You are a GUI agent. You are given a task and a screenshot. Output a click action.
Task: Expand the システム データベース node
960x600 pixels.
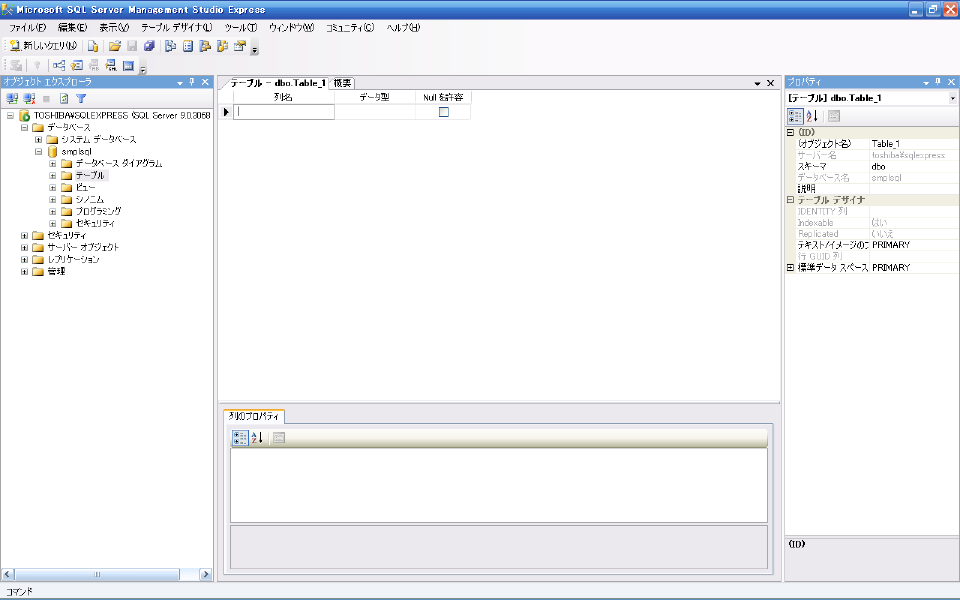tap(39, 140)
